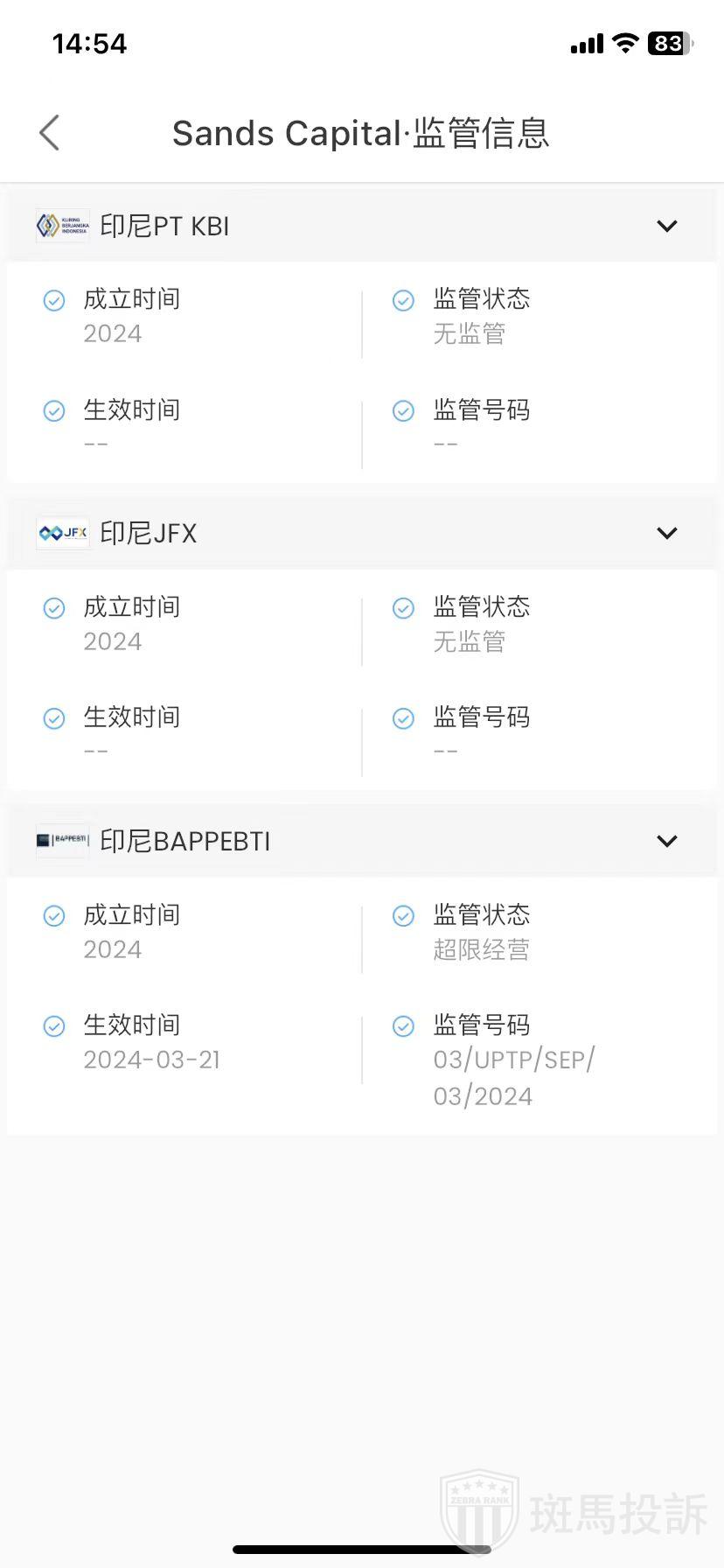Tap the battery level indicator
Viewport: 724px width, 1568px height.
coord(670,43)
